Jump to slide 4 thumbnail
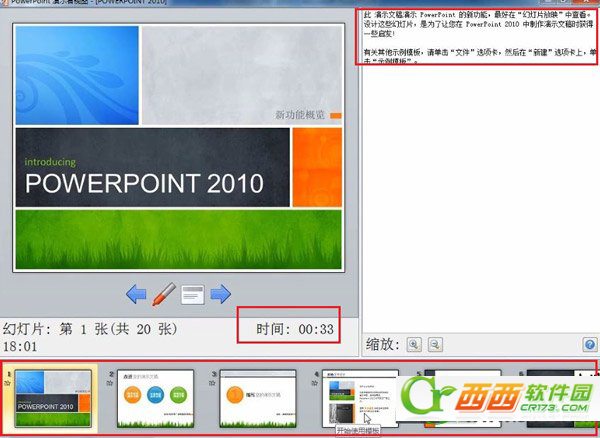 coord(360,398)
